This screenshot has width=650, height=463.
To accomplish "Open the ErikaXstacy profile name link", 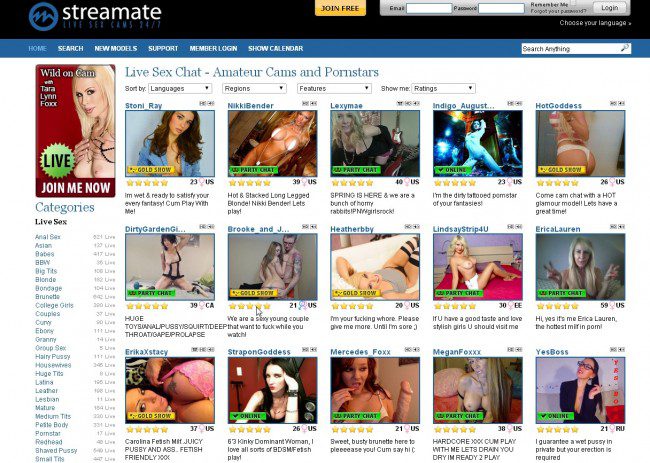I will [x=146, y=352].
